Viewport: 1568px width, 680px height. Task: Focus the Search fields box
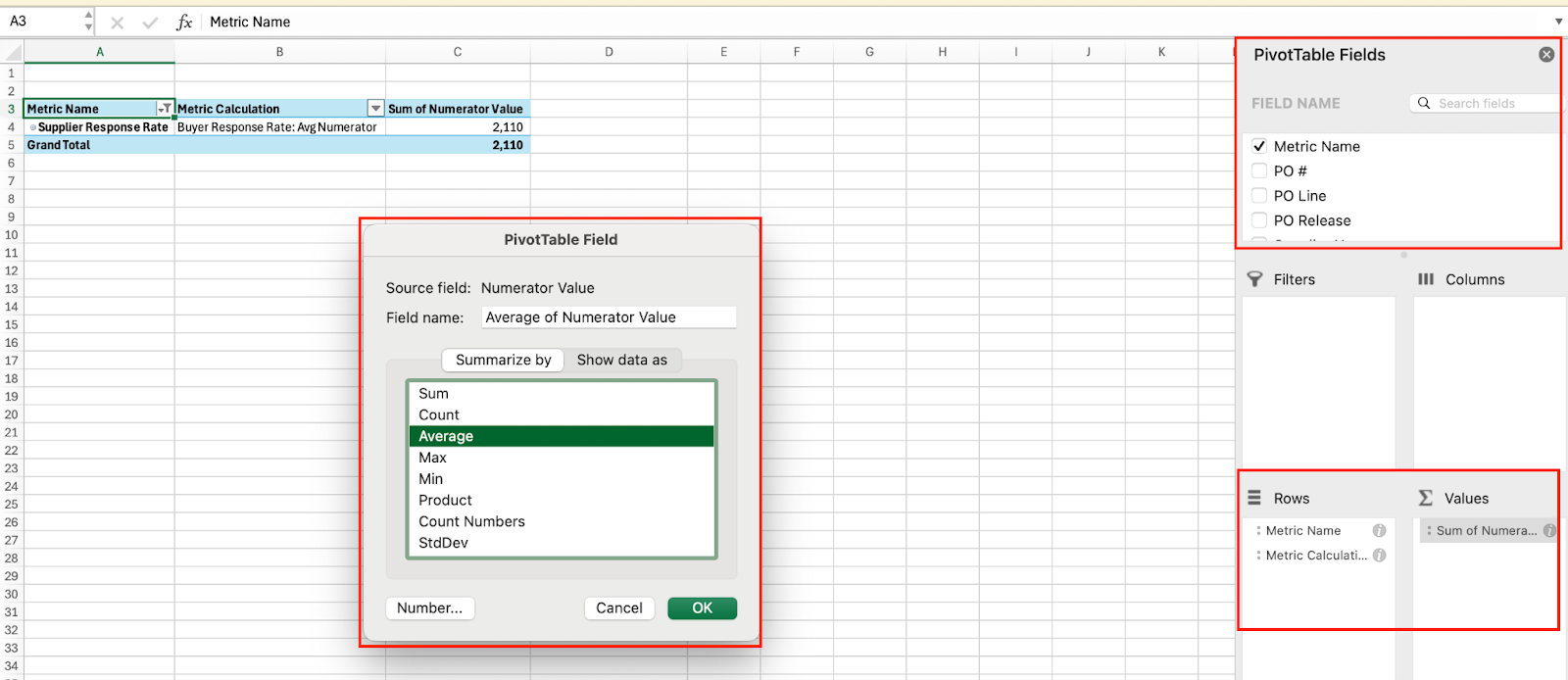(x=1485, y=103)
